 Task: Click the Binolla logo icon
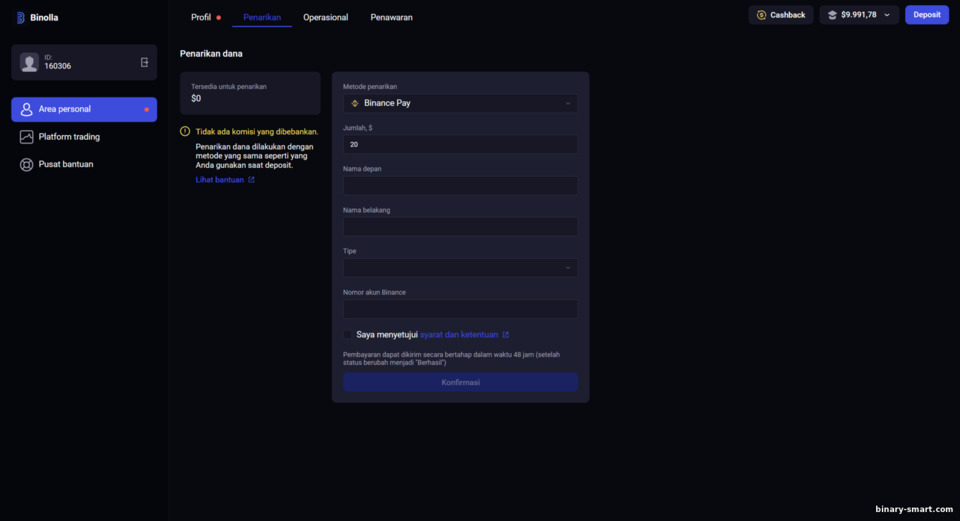(20, 18)
